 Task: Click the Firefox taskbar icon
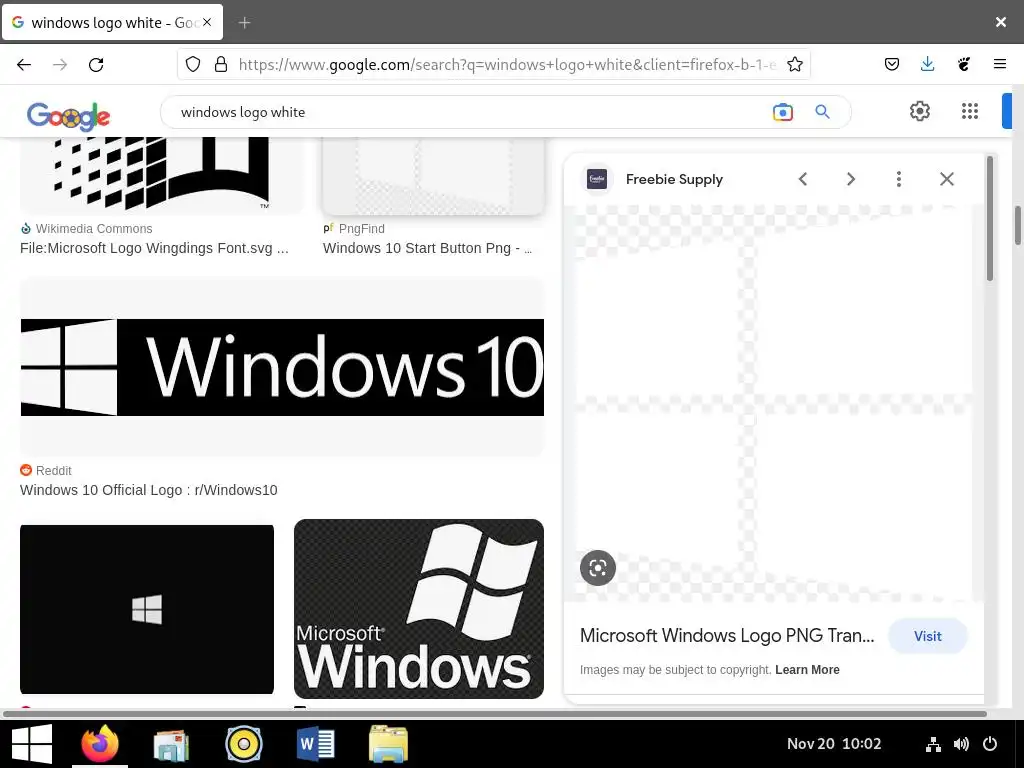[100, 744]
